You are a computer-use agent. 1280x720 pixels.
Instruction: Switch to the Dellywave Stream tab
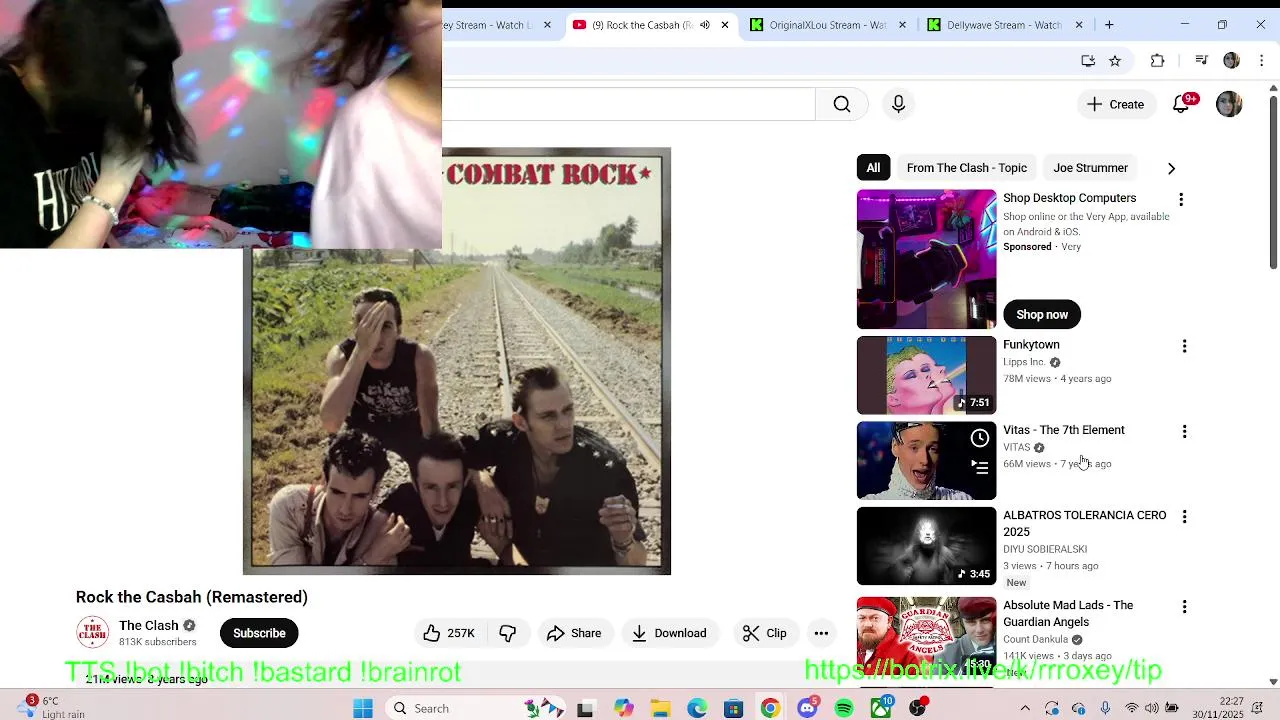pyautogui.click(x=1004, y=25)
